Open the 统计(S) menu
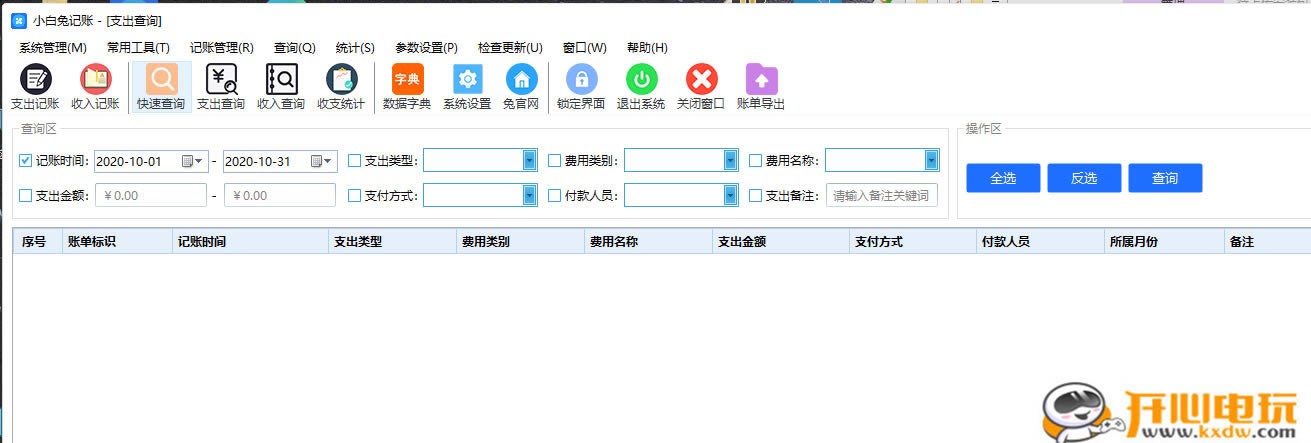Viewport: 1311px width, 443px height. click(x=355, y=48)
